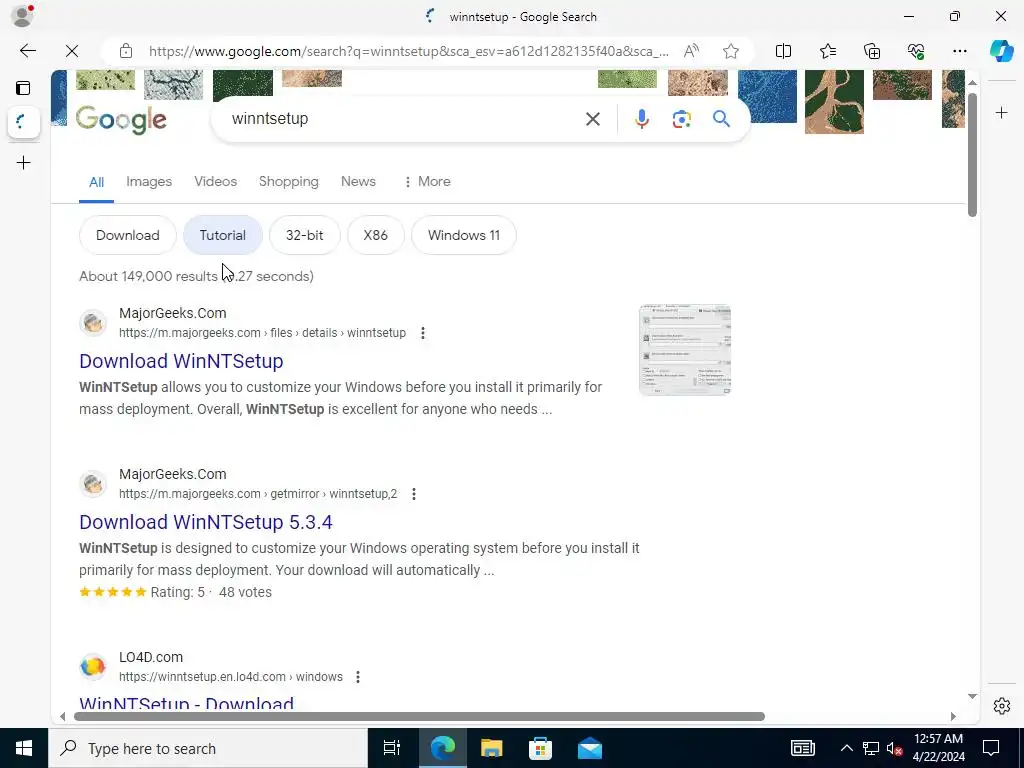Viewport: 1024px width, 768px height.
Task: Open tab actions menu icon
Action: pyautogui.click(x=24, y=88)
